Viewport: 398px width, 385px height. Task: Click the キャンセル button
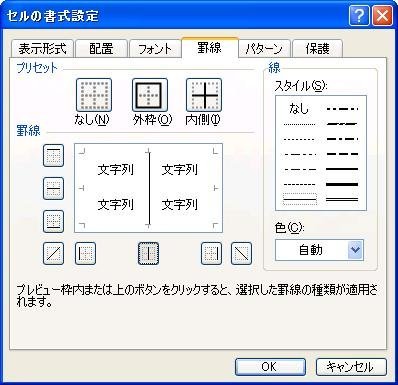pyautogui.click(x=351, y=367)
